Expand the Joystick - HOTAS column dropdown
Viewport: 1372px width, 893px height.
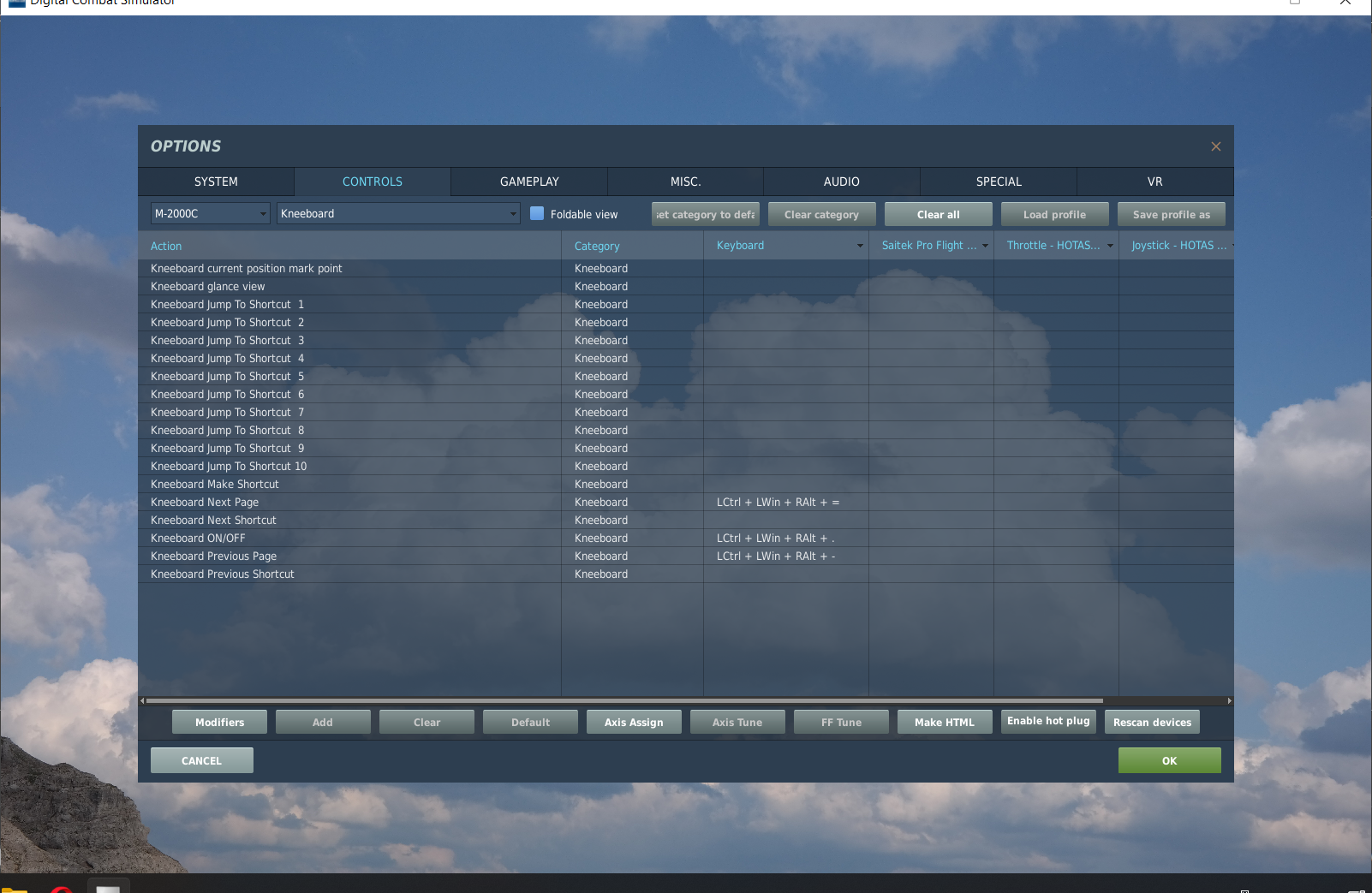click(x=1232, y=246)
